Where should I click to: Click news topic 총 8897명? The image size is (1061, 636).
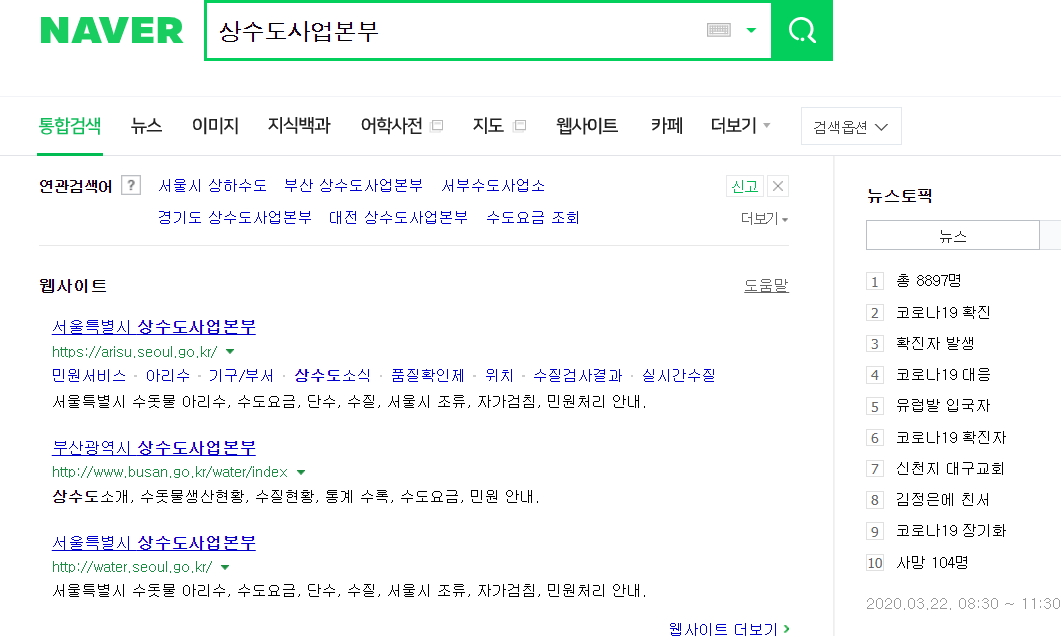point(928,281)
